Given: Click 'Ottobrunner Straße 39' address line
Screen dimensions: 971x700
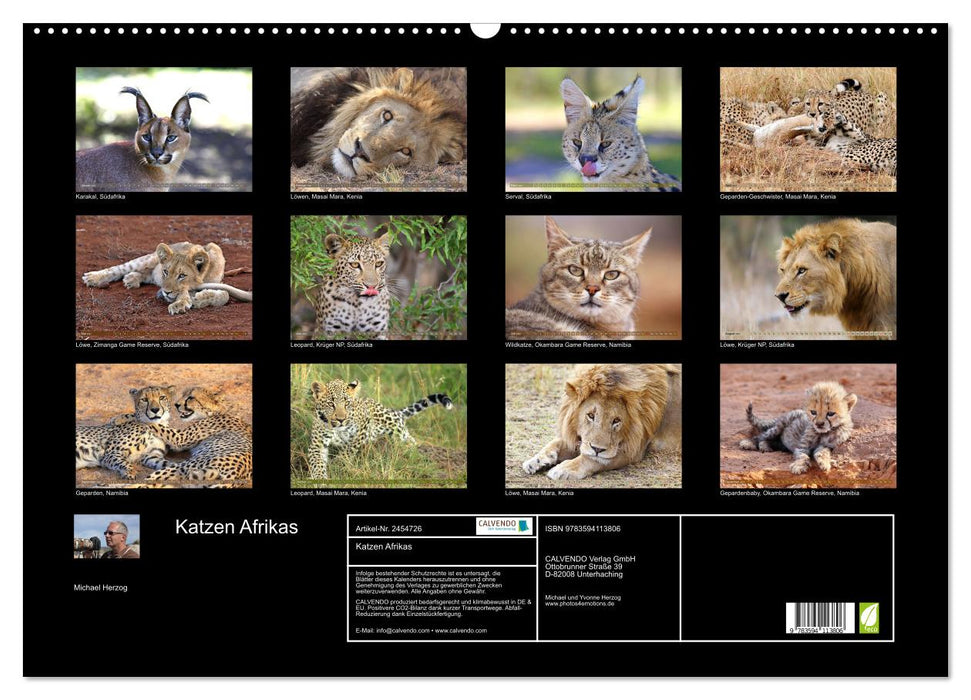Looking at the screenshot, I should tap(584, 566).
